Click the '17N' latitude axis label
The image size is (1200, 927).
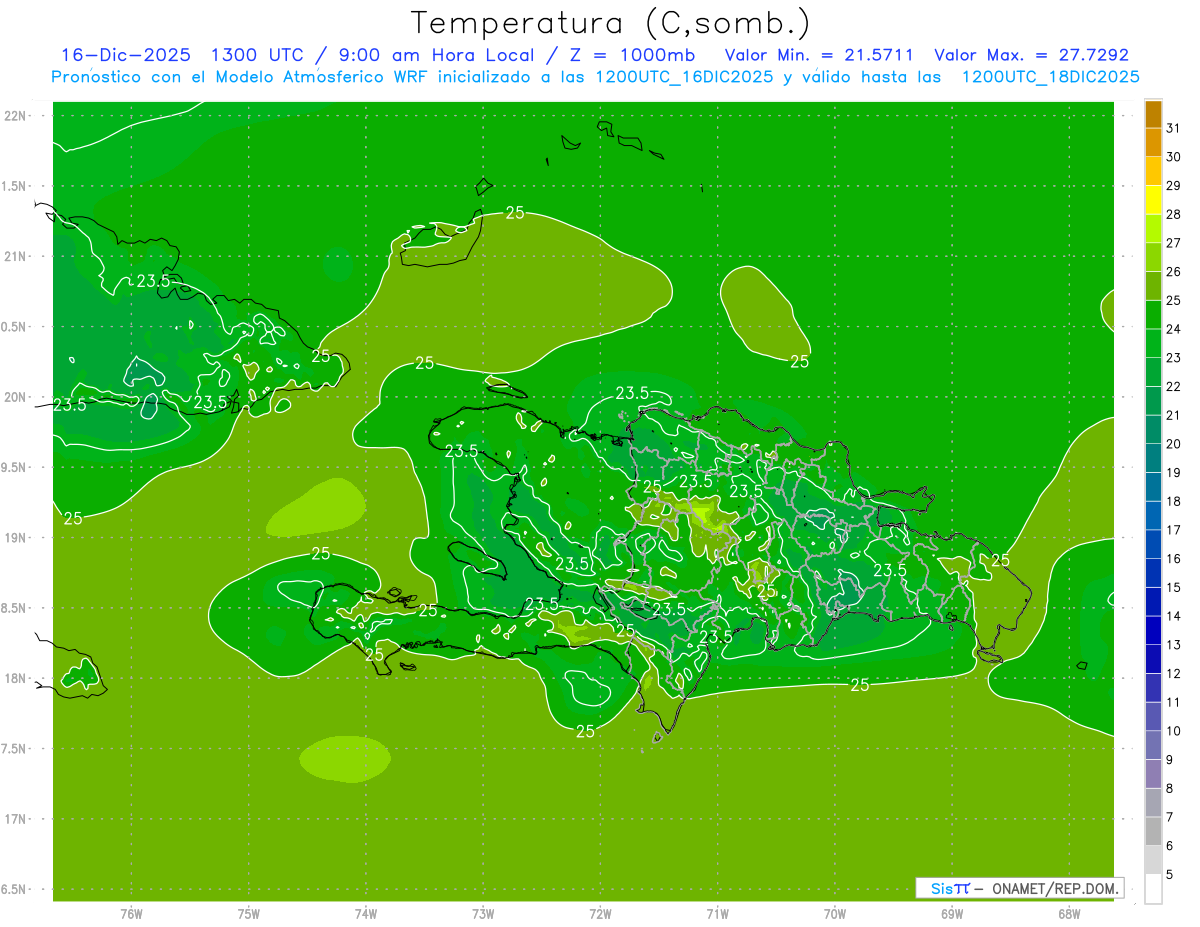16,819
